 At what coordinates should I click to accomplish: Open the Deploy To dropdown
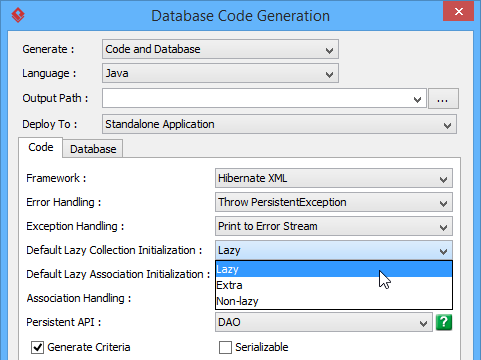[x=279, y=124]
